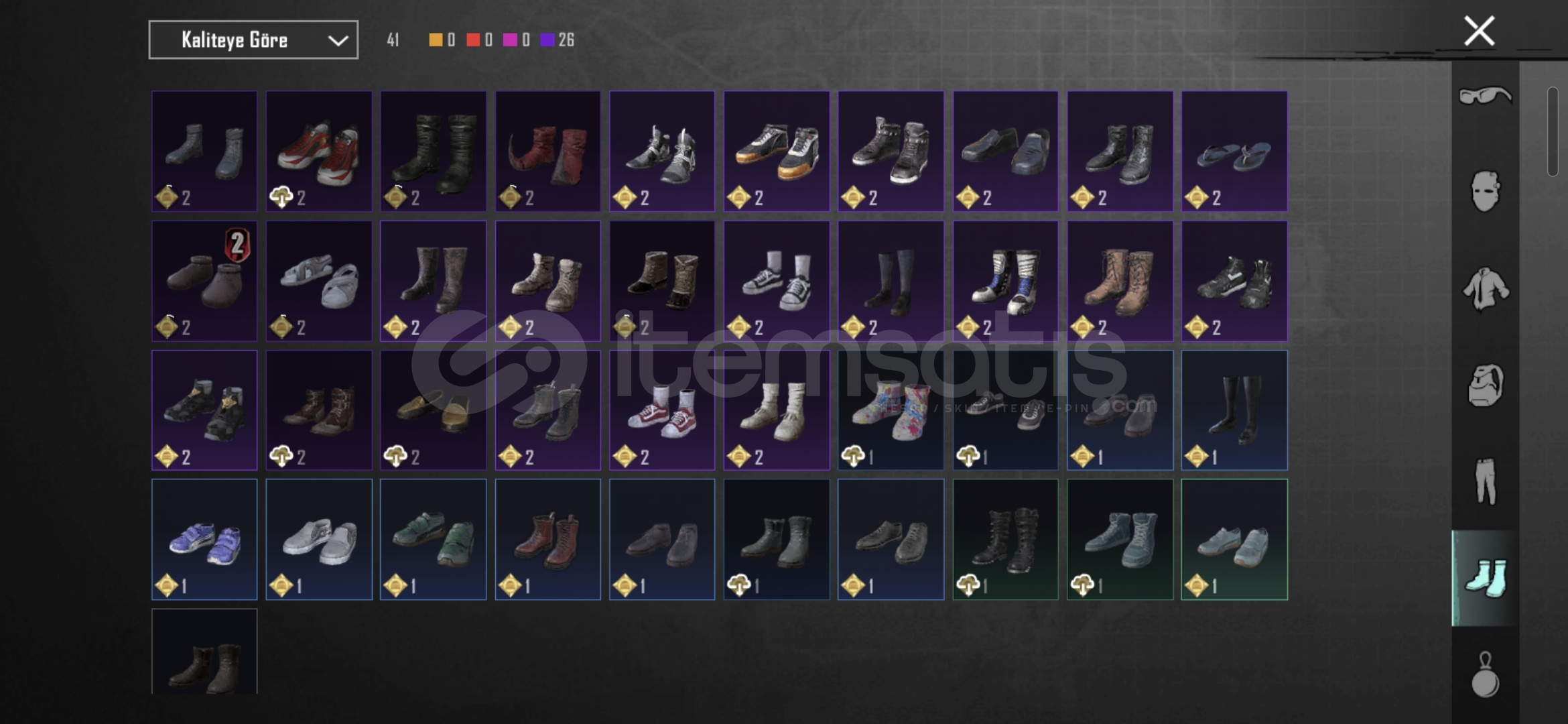Choose the tall black knee-high boots
The width and height of the screenshot is (1568, 724).
click(1234, 410)
